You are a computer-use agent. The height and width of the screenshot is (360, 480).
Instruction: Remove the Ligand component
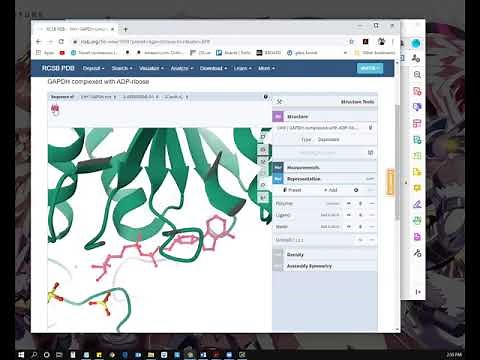(360, 215)
